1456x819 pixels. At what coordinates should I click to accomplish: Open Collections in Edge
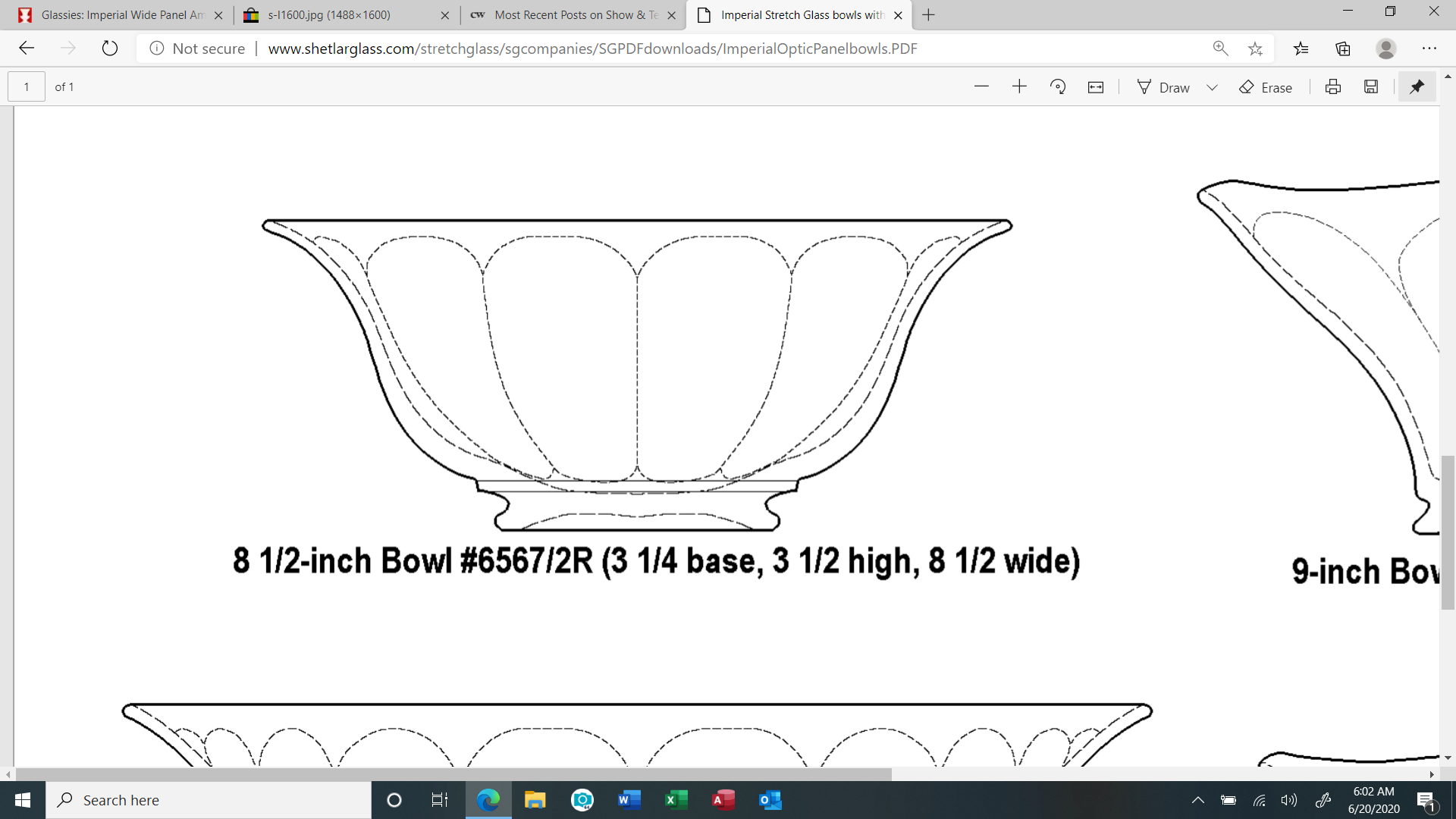point(1343,48)
